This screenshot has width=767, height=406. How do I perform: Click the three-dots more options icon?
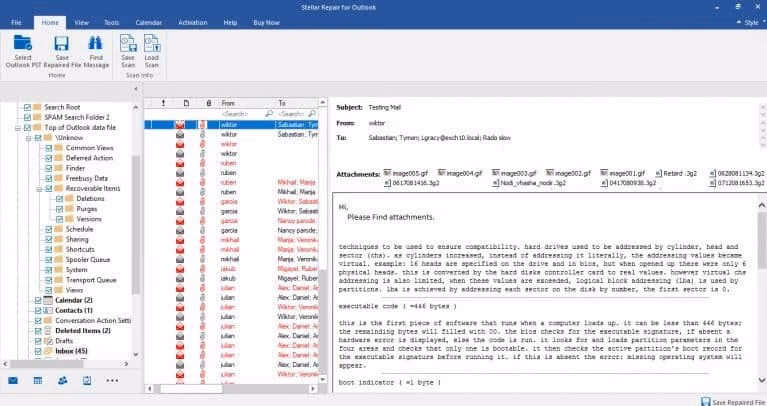click(112, 381)
